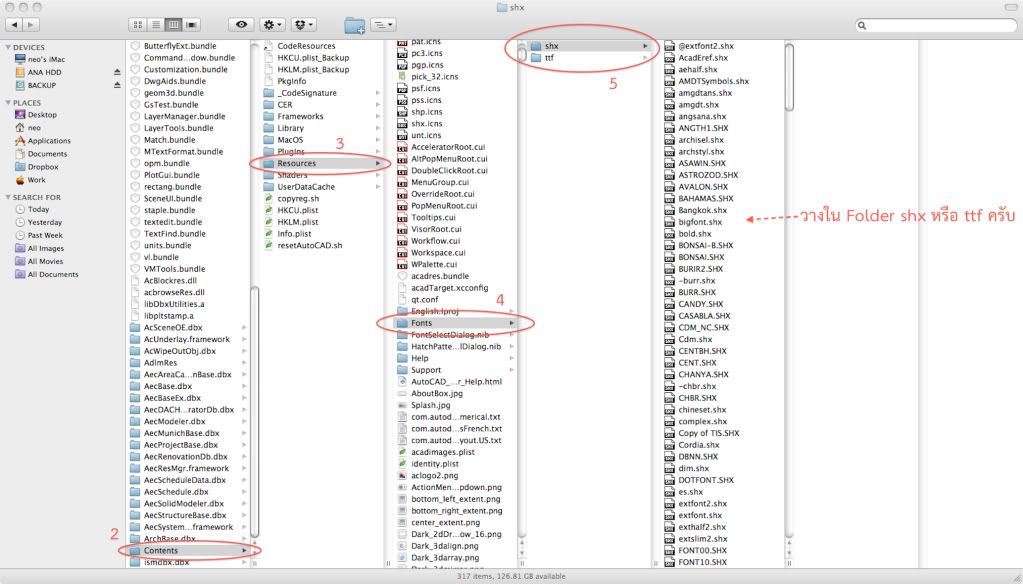
Task: Click the file icon of Bangkok.shx
Action: 669,211
